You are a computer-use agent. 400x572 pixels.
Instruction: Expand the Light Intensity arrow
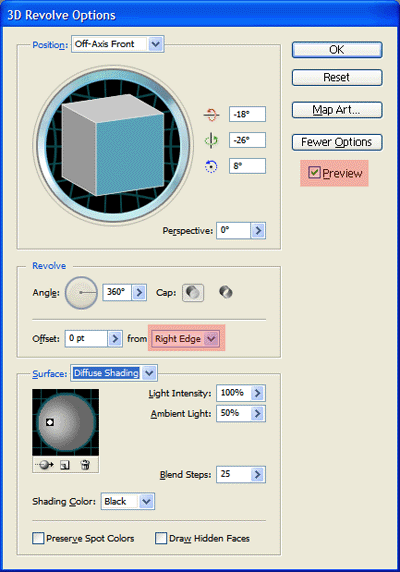pyautogui.click(x=258, y=393)
